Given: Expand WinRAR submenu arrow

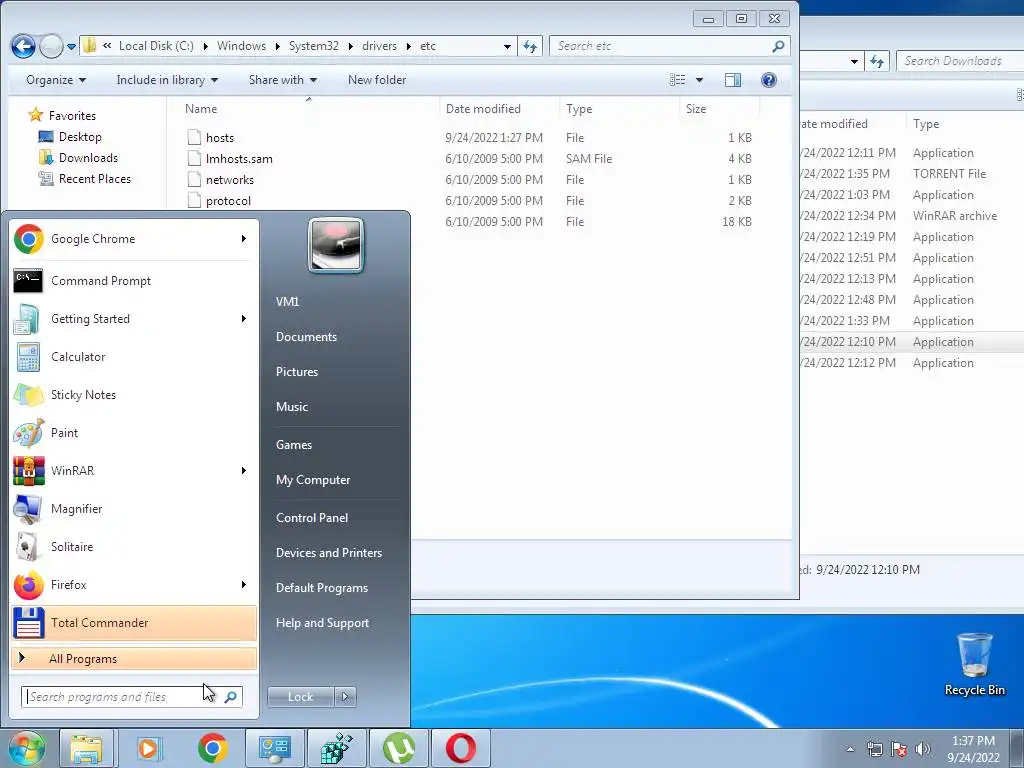Looking at the screenshot, I should pyautogui.click(x=244, y=471).
